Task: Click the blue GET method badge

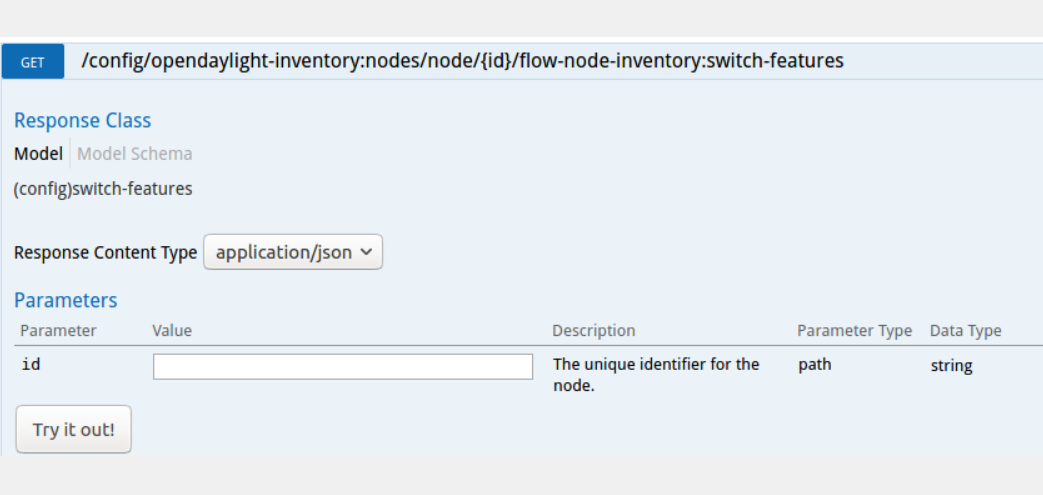Action: [33, 62]
